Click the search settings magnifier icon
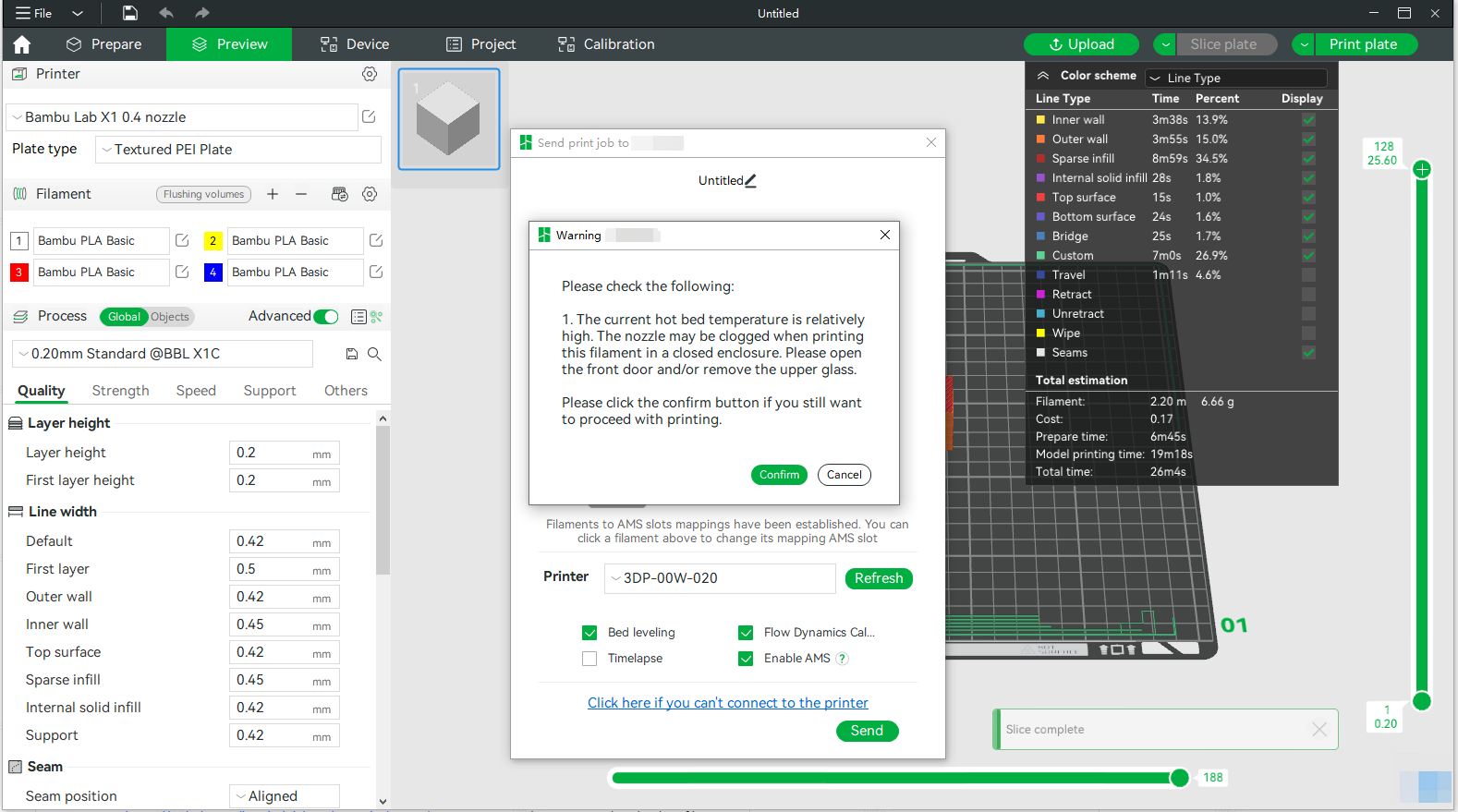Screen dimensions: 1458x812 point(374,354)
